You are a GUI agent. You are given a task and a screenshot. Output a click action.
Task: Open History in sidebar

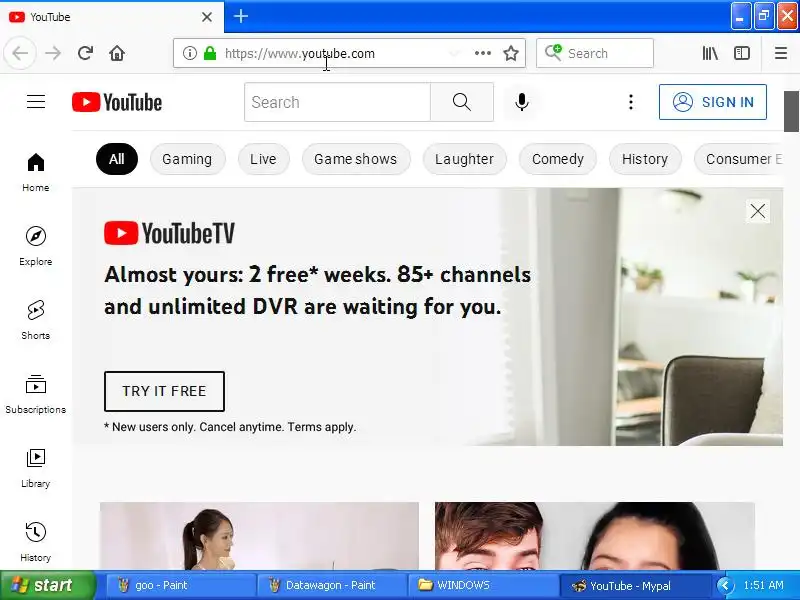coord(36,542)
